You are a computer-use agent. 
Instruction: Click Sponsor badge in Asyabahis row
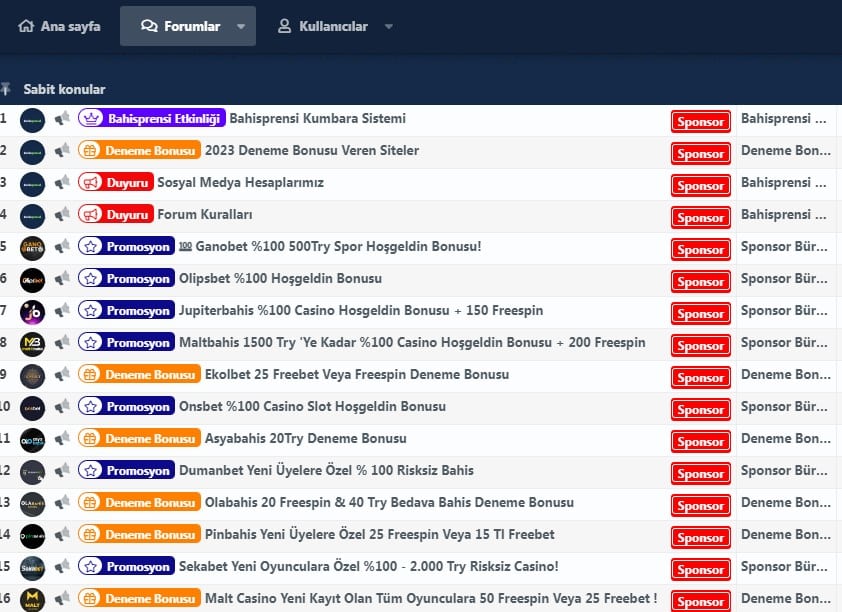(700, 441)
